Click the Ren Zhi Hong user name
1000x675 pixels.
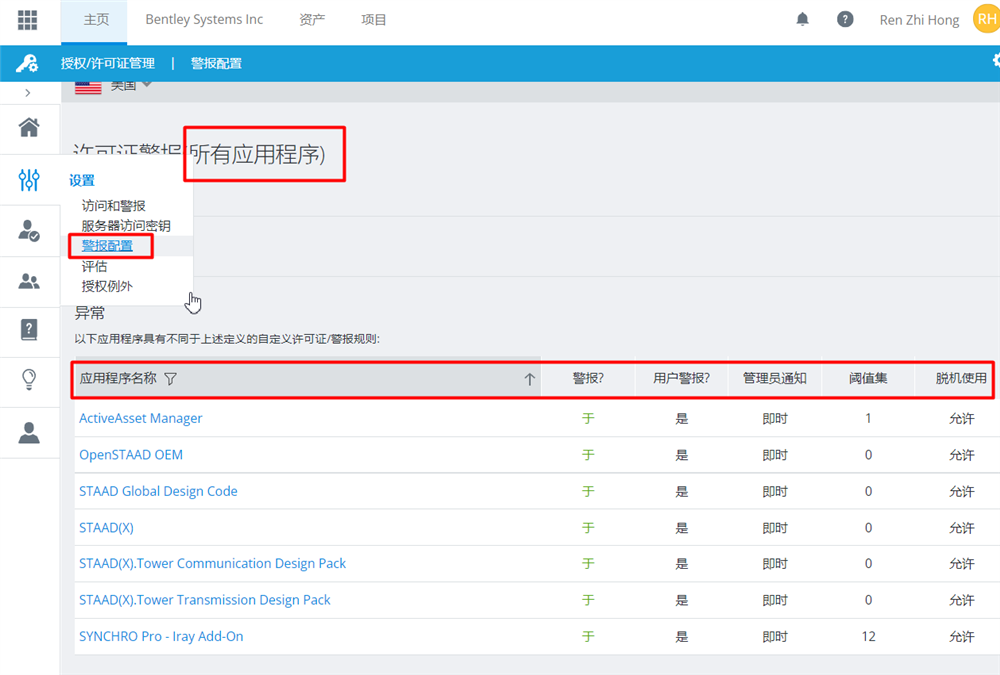(919, 20)
